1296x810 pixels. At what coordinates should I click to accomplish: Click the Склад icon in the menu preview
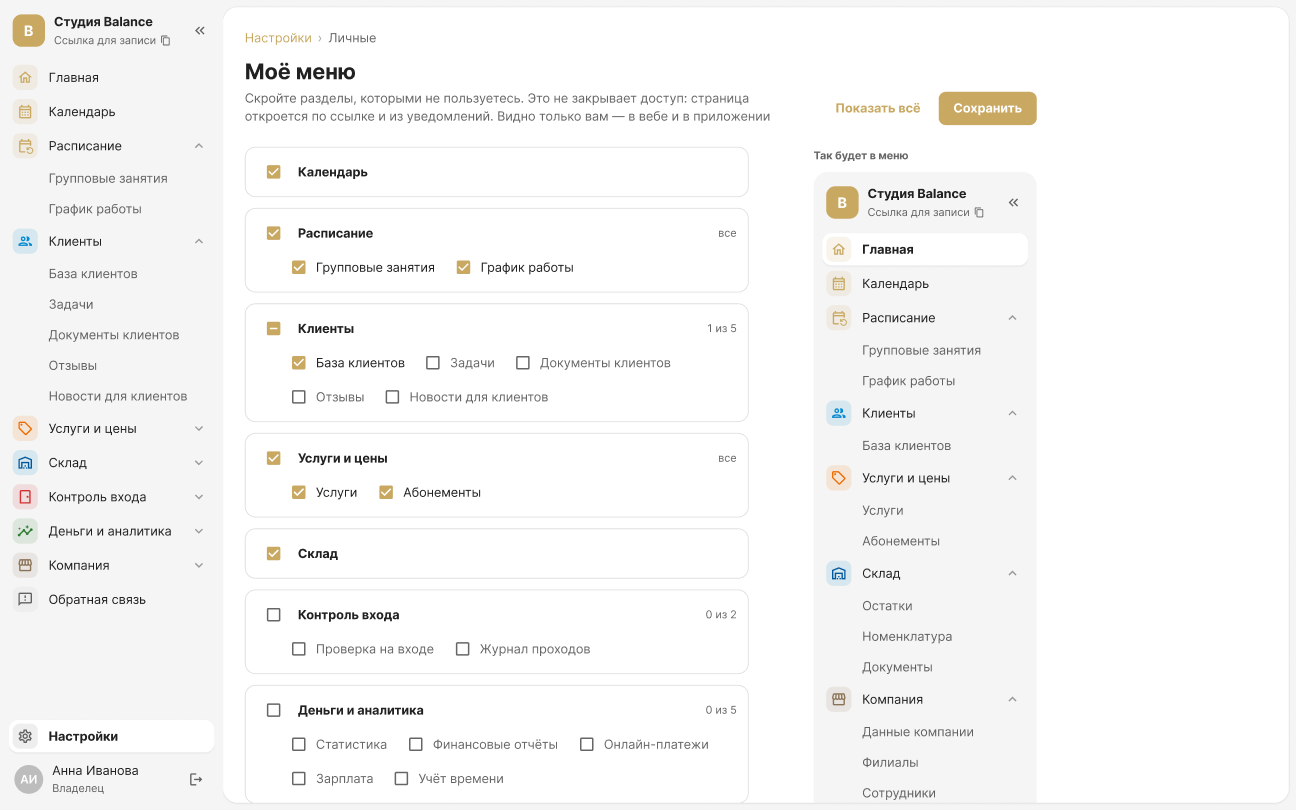839,574
